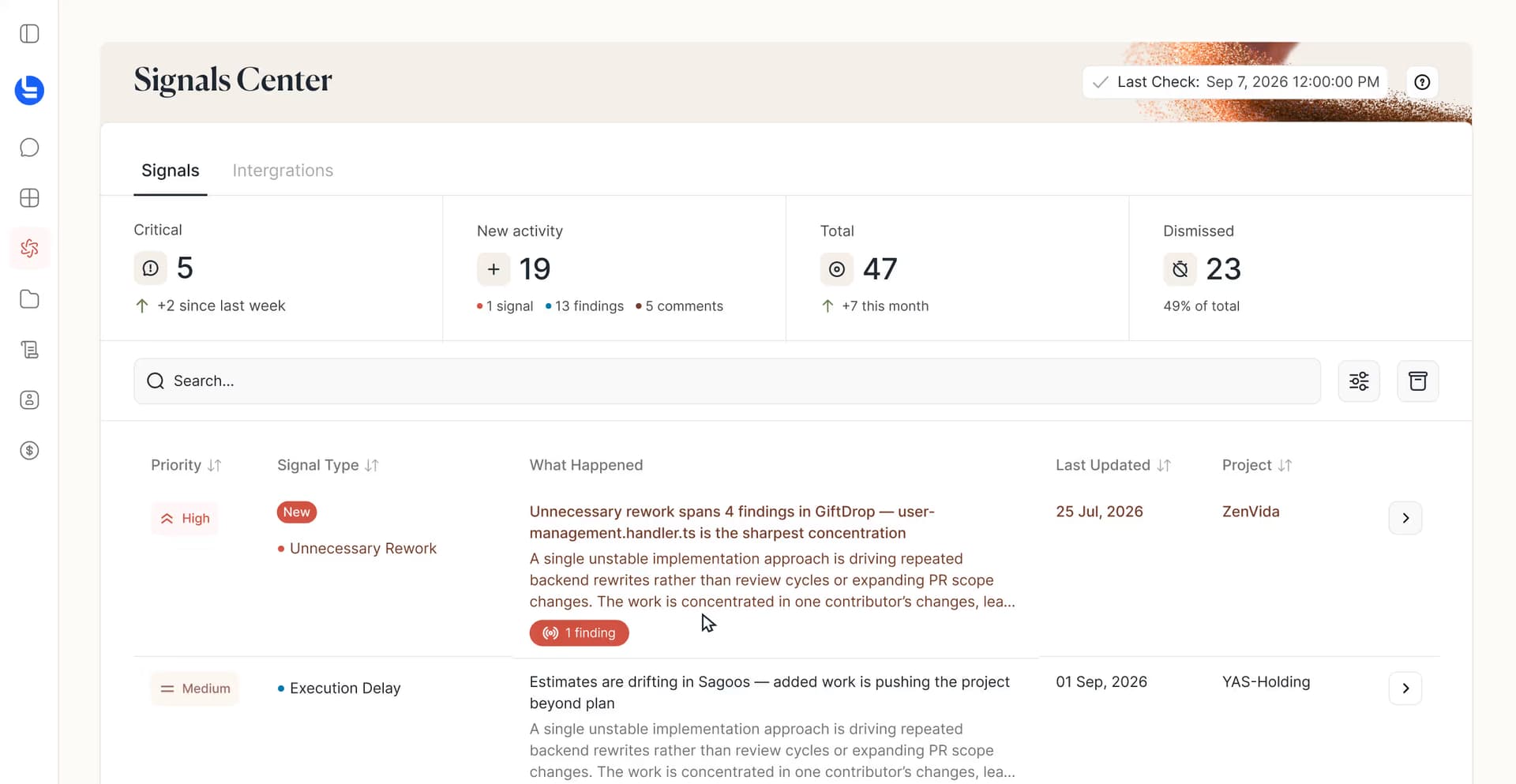Open the archive box button
The width and height of the screenshot is (1516, 784).
point(1418,381)
